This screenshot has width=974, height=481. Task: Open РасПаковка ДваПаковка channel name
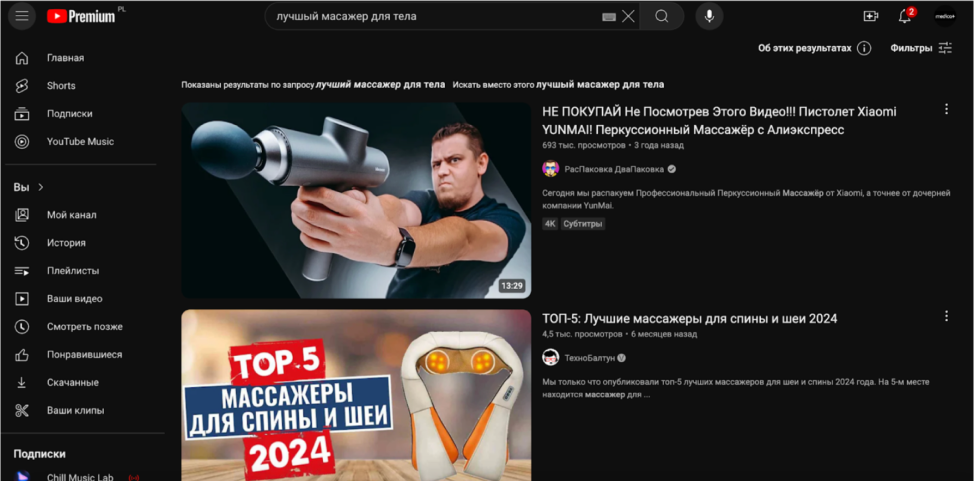coord(614,169)
